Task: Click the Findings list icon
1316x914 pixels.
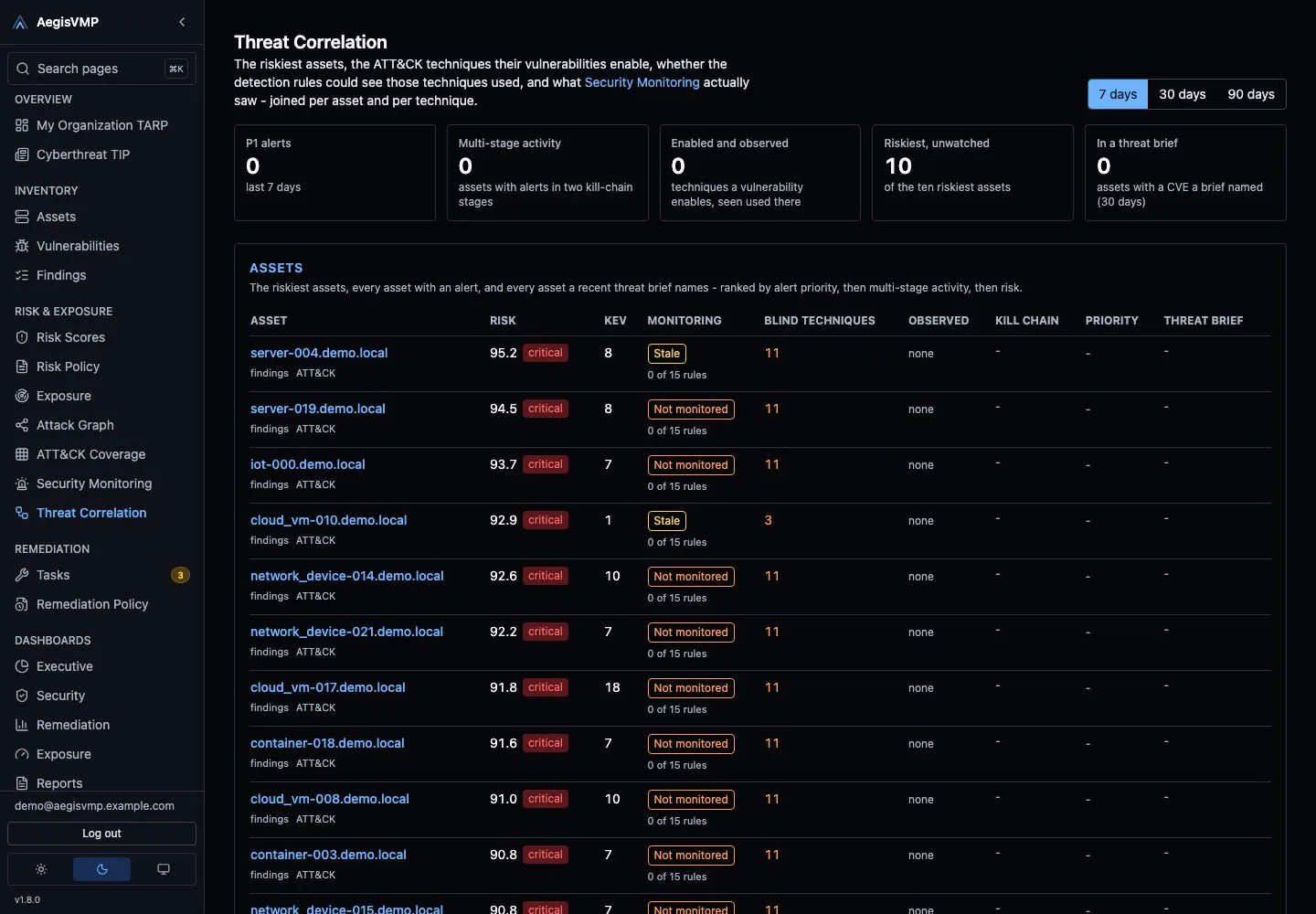Action: click(x=22, y=275)
